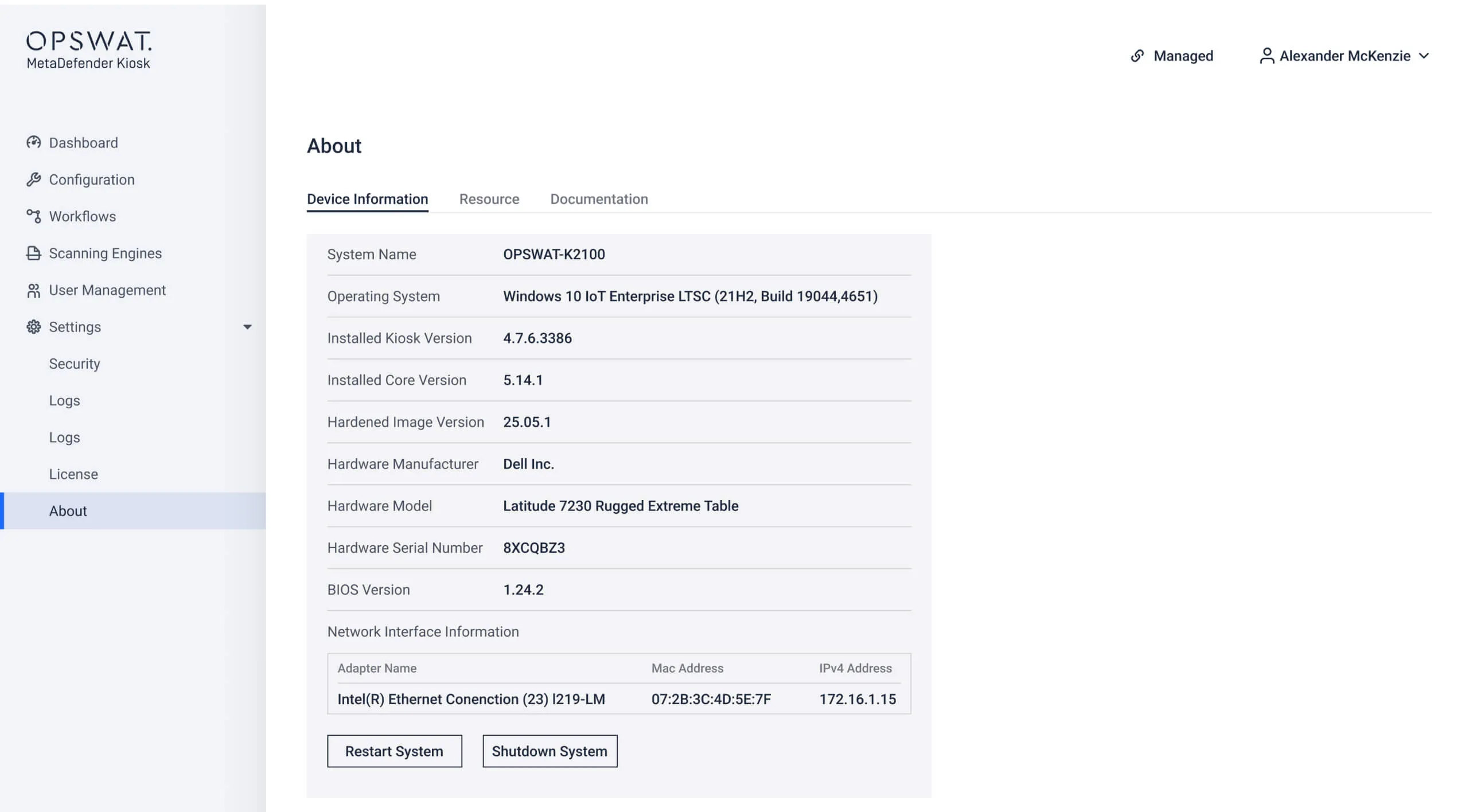Viewport: 1473px width, 812px height.
Task: Click the Settings gear icon
Action: [33, 326]
